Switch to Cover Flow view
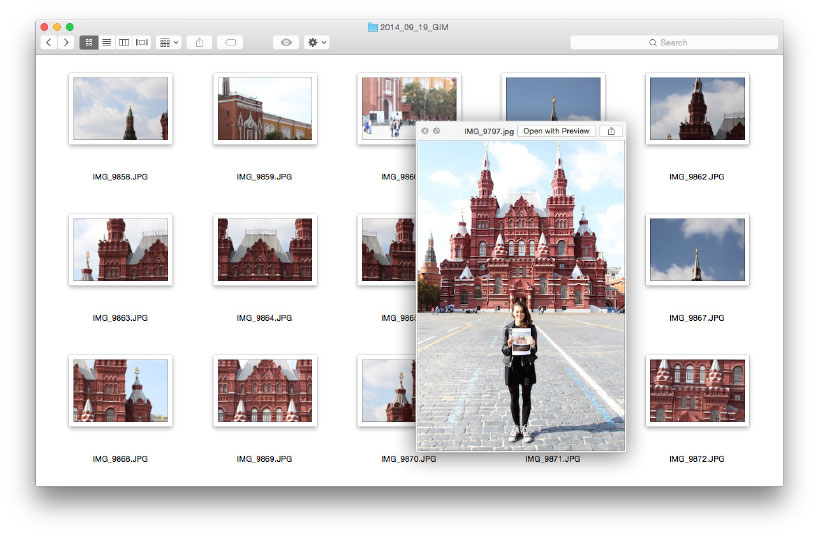The image size is (819, 546). coord(142,42)
